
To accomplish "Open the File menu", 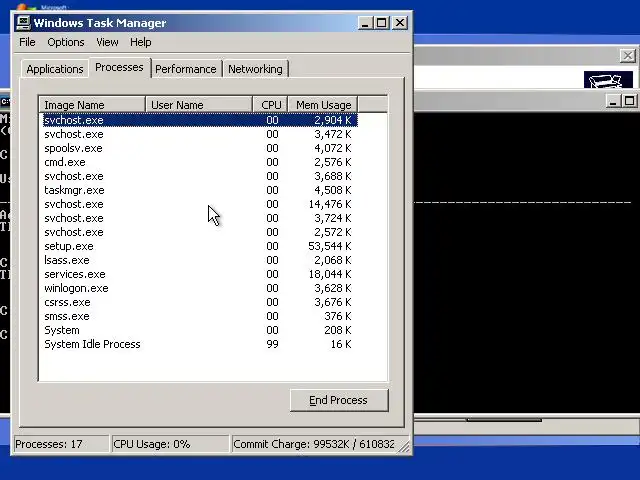I will point(27,42).
